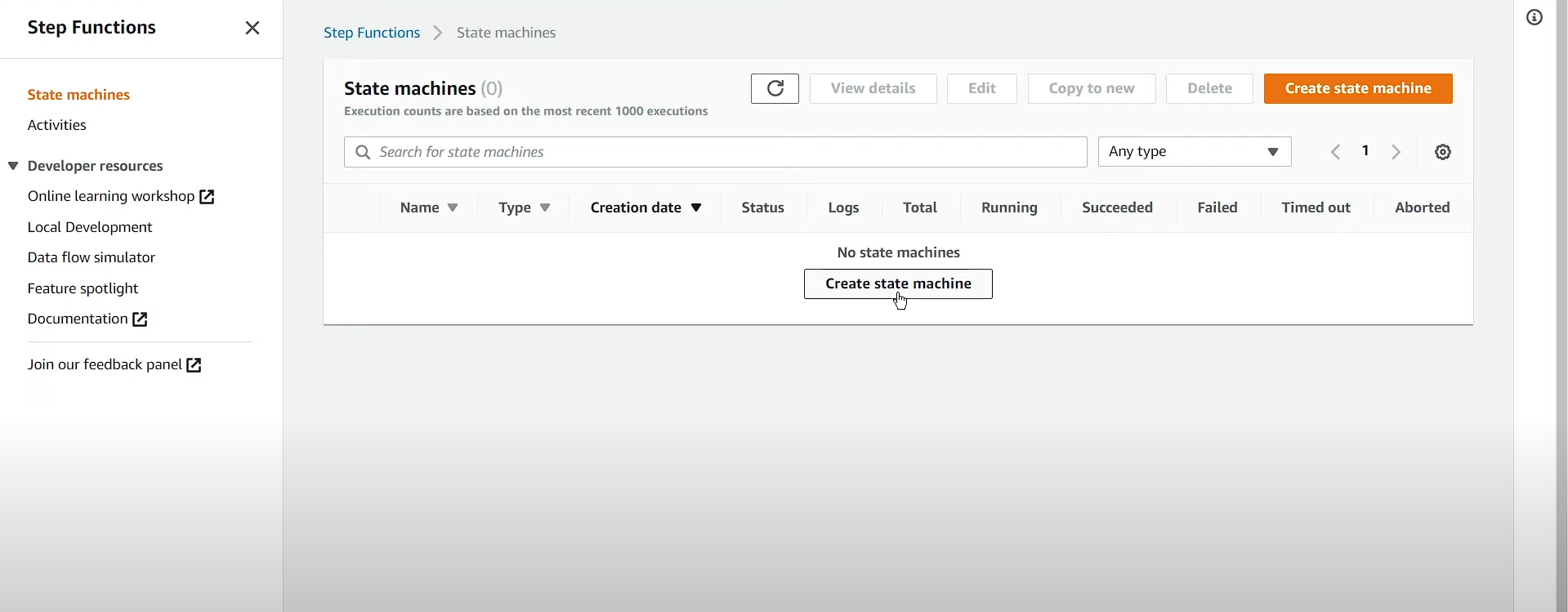1568x612 pixels.
Task: Click the search magnifier icon
Action: (363, 152)
